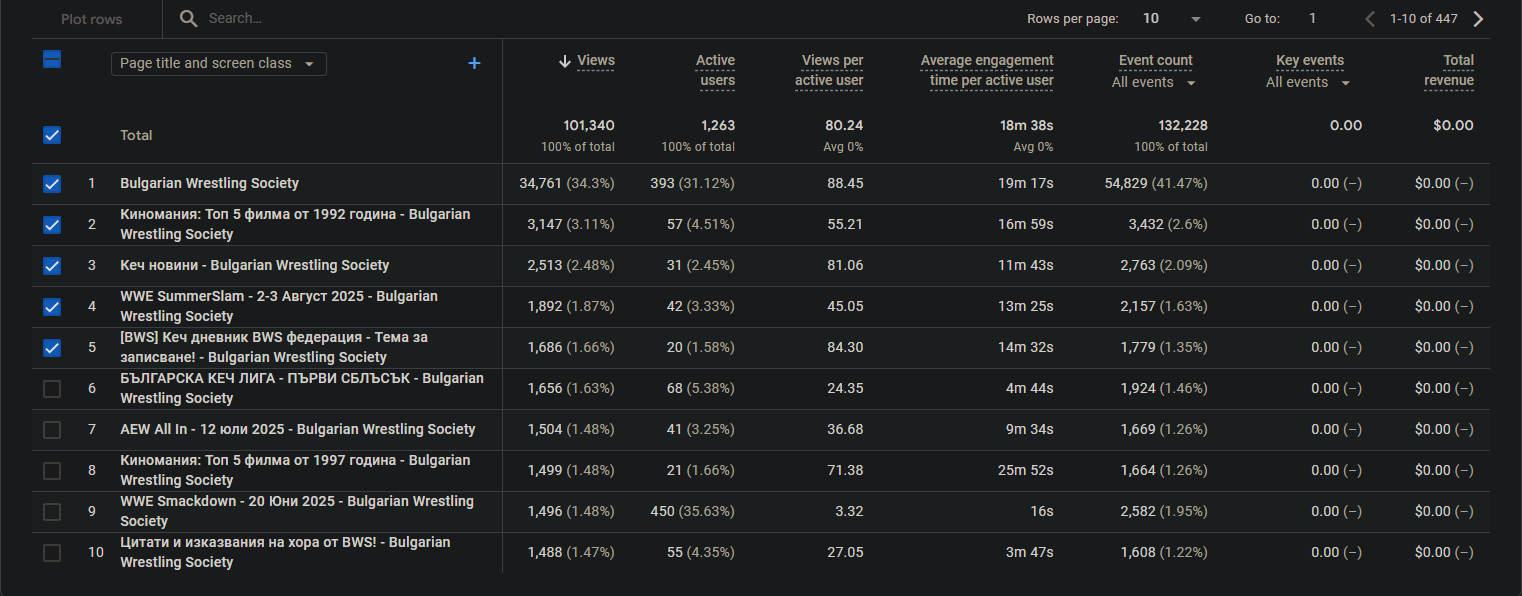Screen dimensions: 1522x596
Task: Open Key events All events dropdown
Action: [x=1308, y=83]
